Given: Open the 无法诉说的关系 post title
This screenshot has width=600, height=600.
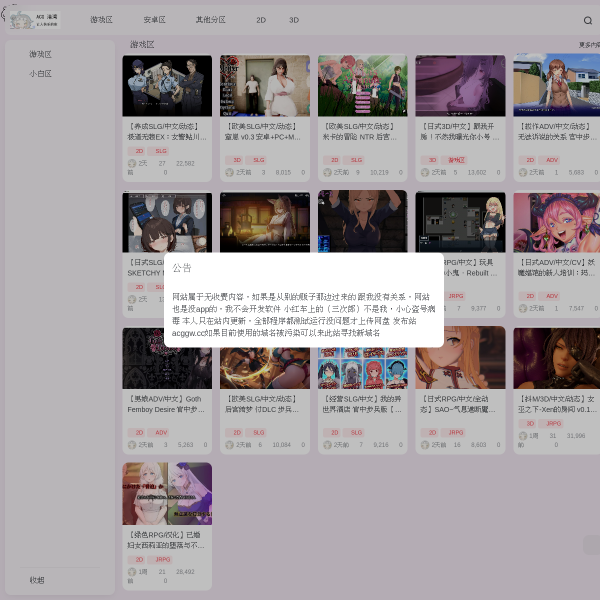Looking at the screenshot, I should coord(558,131).
